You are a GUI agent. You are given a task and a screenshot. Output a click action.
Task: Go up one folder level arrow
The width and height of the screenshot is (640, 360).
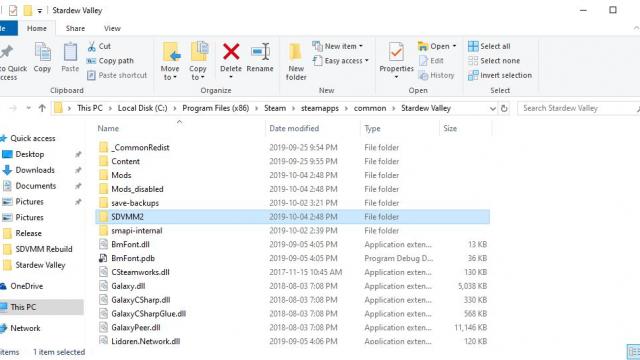[x=42, y=108]
